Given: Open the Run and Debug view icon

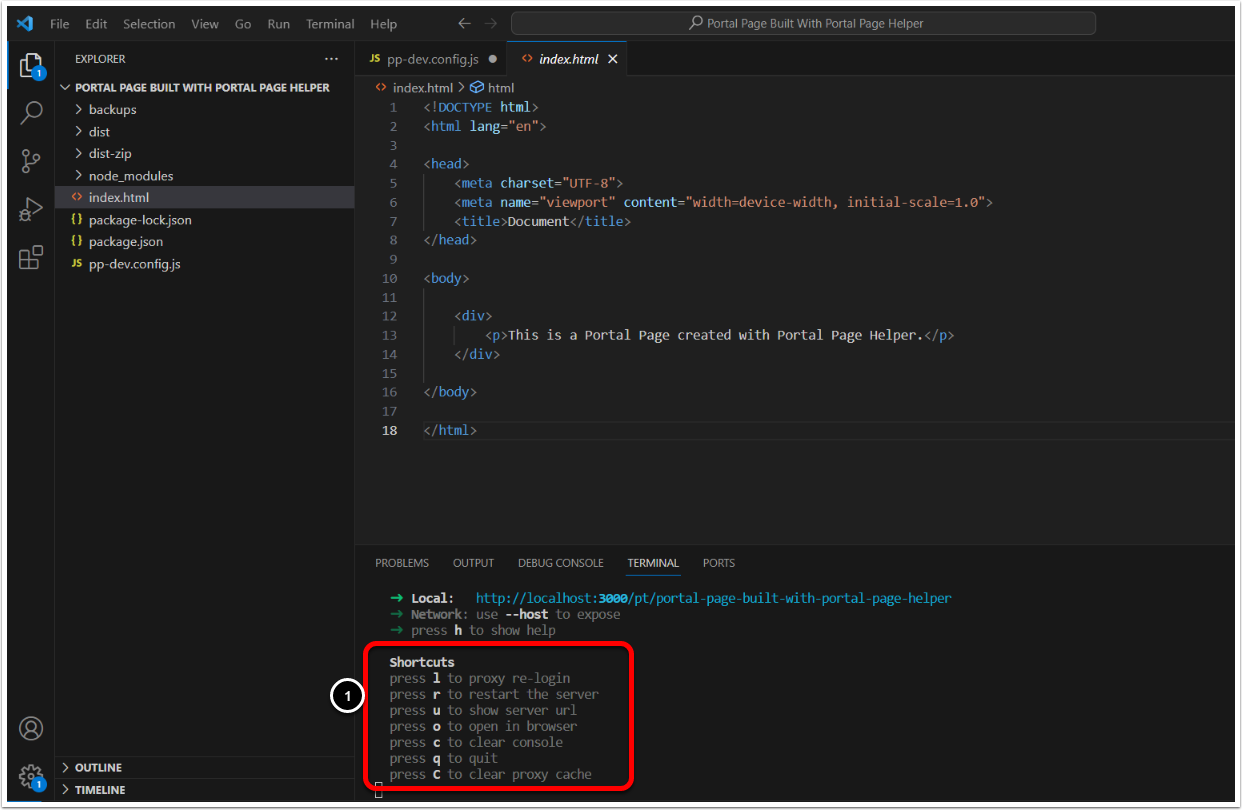Looking at the screenshot, I should click(31, 209).
